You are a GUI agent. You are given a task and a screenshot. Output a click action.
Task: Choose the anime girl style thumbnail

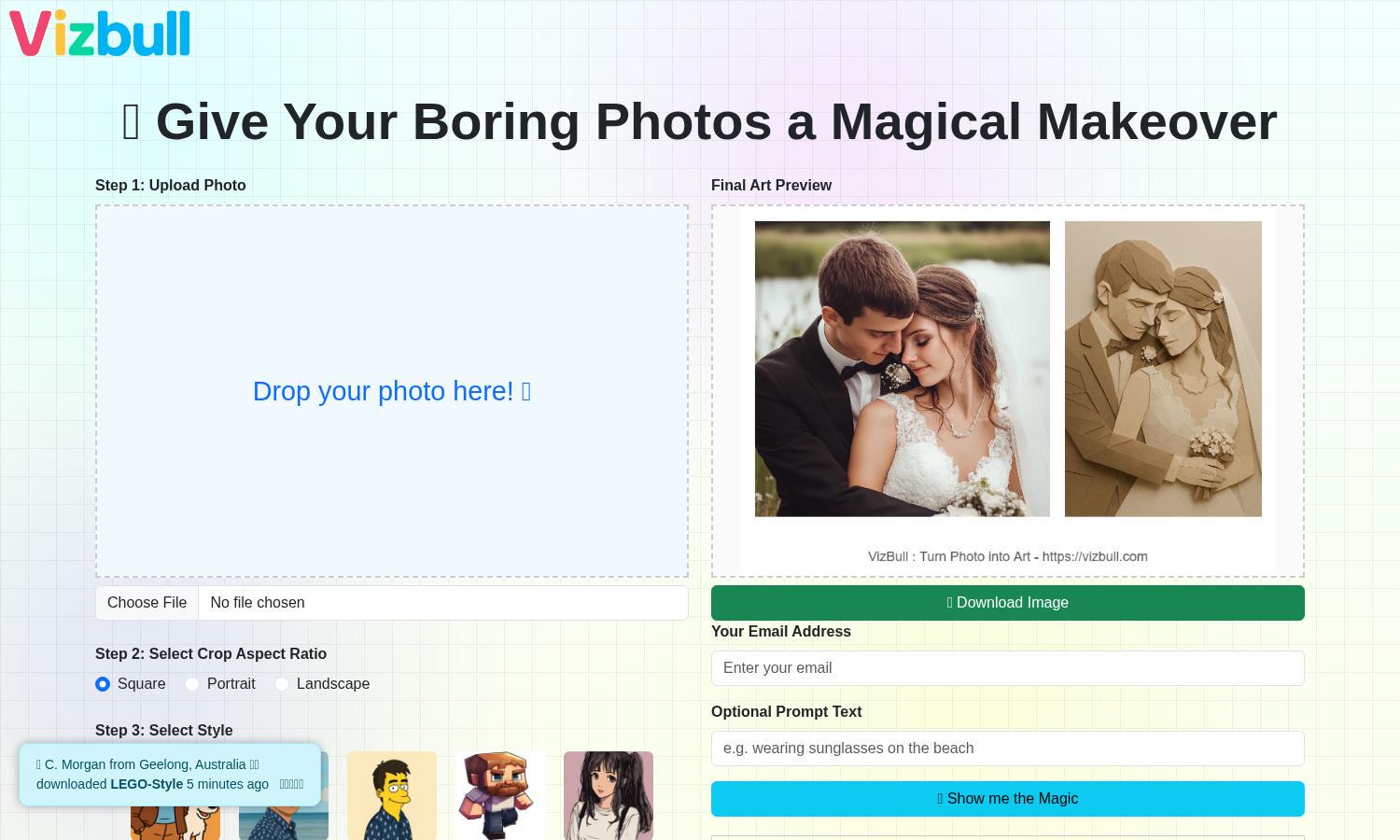tap(609, 795)
